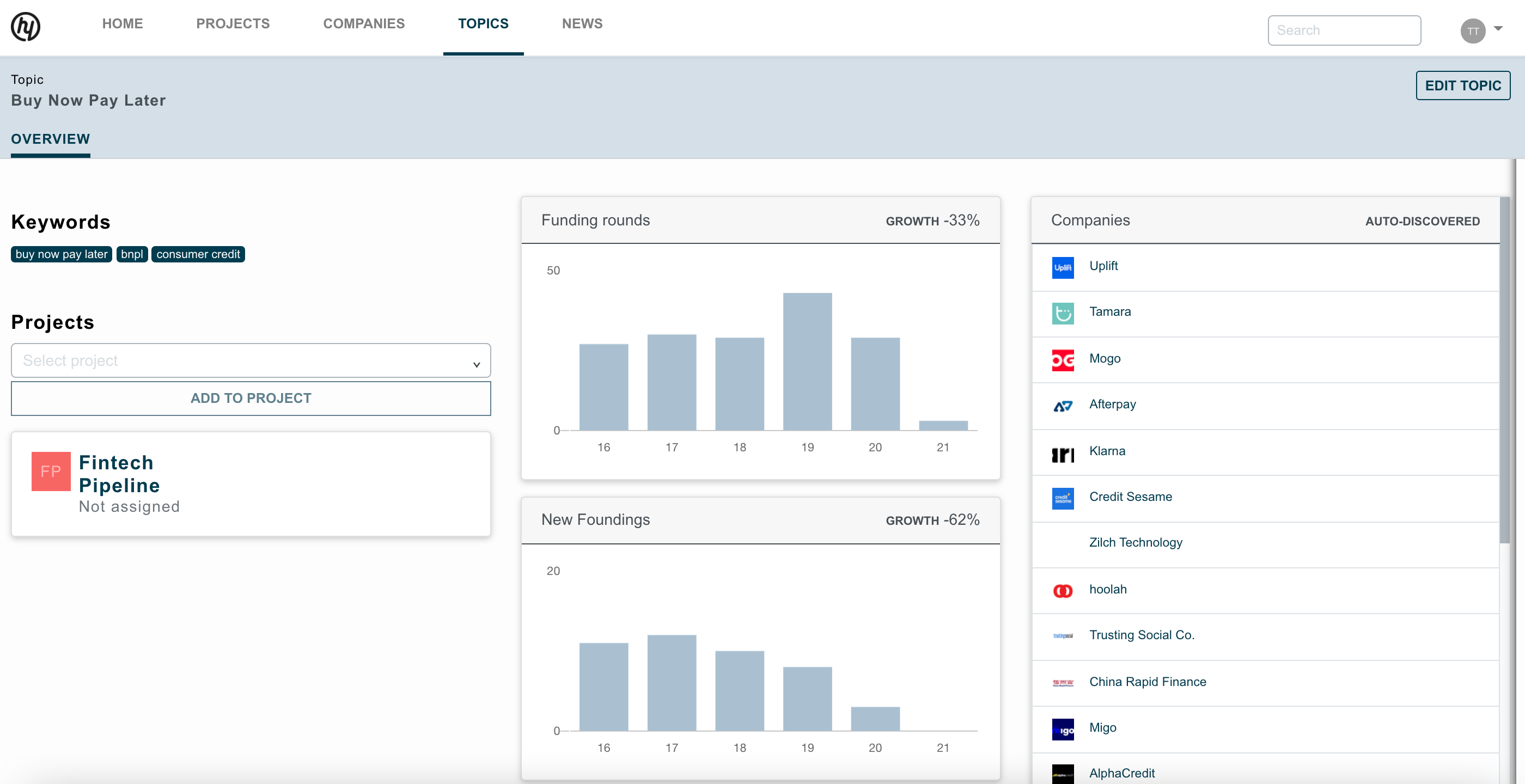Expand the Select project dropdown

pos(251,360)
